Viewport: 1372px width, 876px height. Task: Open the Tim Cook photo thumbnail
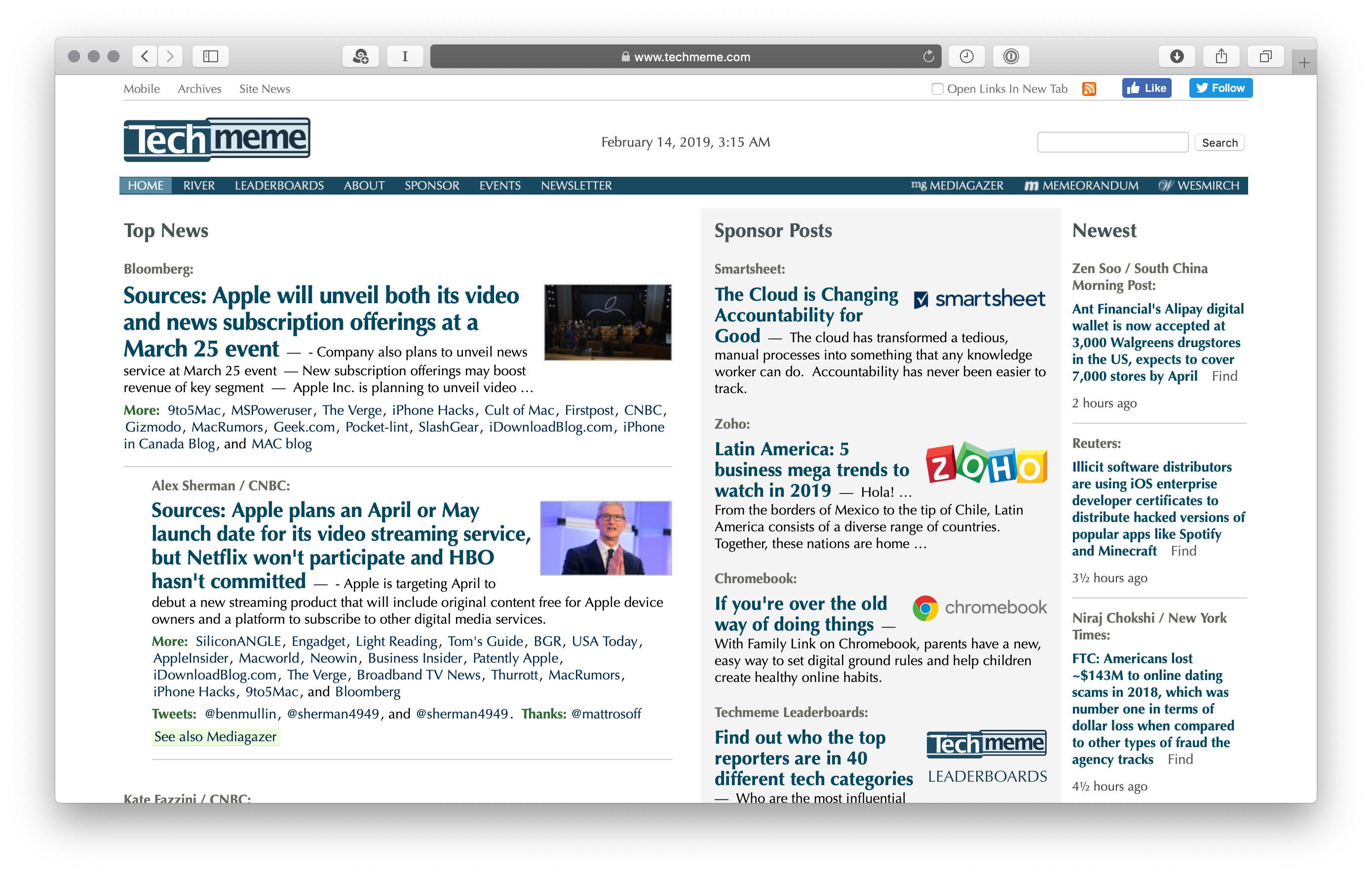(x=606, y=537)
